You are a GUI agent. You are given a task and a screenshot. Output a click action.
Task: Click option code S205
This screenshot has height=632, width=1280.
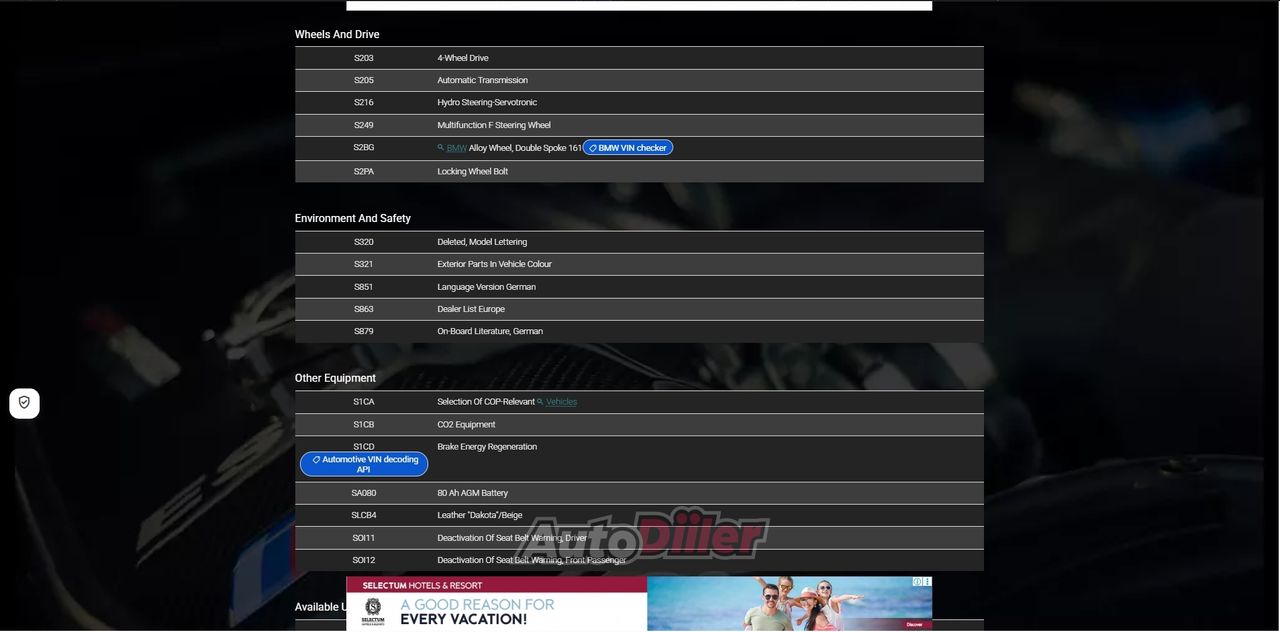pyautogui.click(x=364, y=80)
